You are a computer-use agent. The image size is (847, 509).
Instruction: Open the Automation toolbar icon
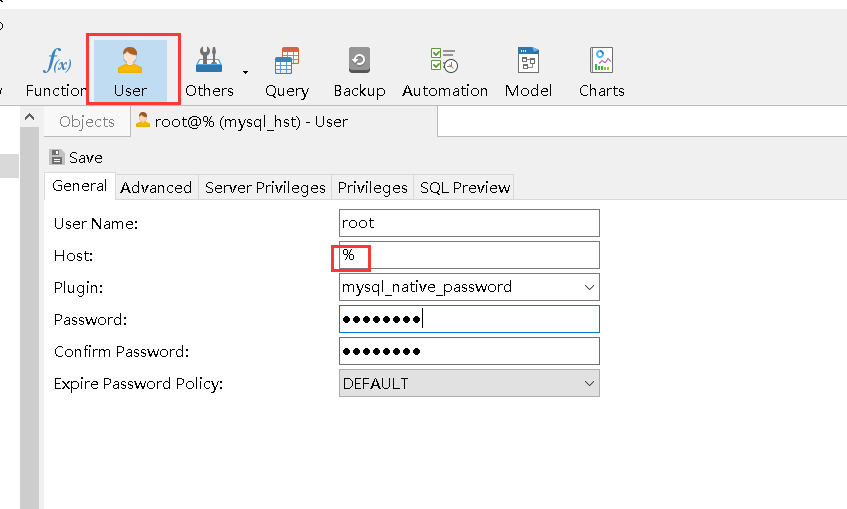click(445, 71)
